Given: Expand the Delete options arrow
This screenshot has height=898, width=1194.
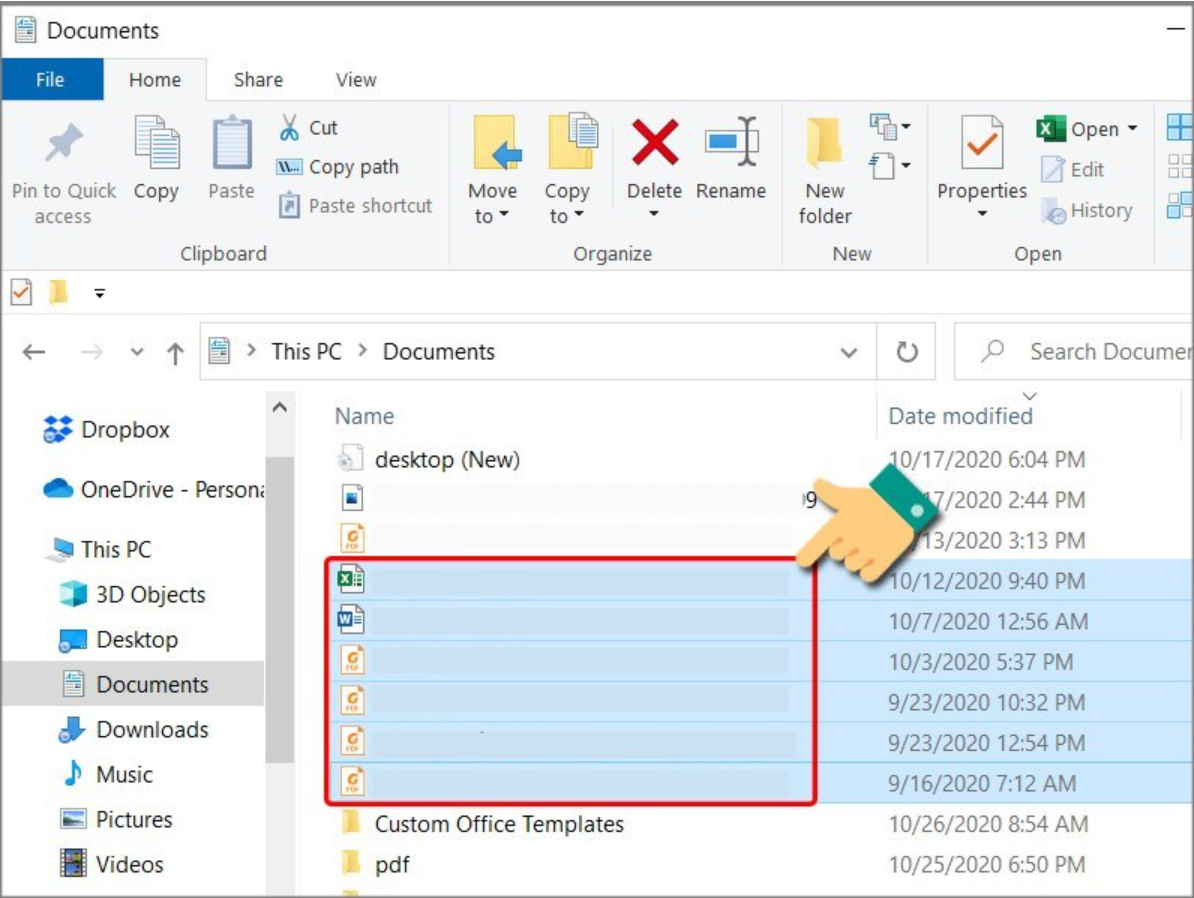Looking at the screenshot, I should pyautogui.click(x=654, y=214).
